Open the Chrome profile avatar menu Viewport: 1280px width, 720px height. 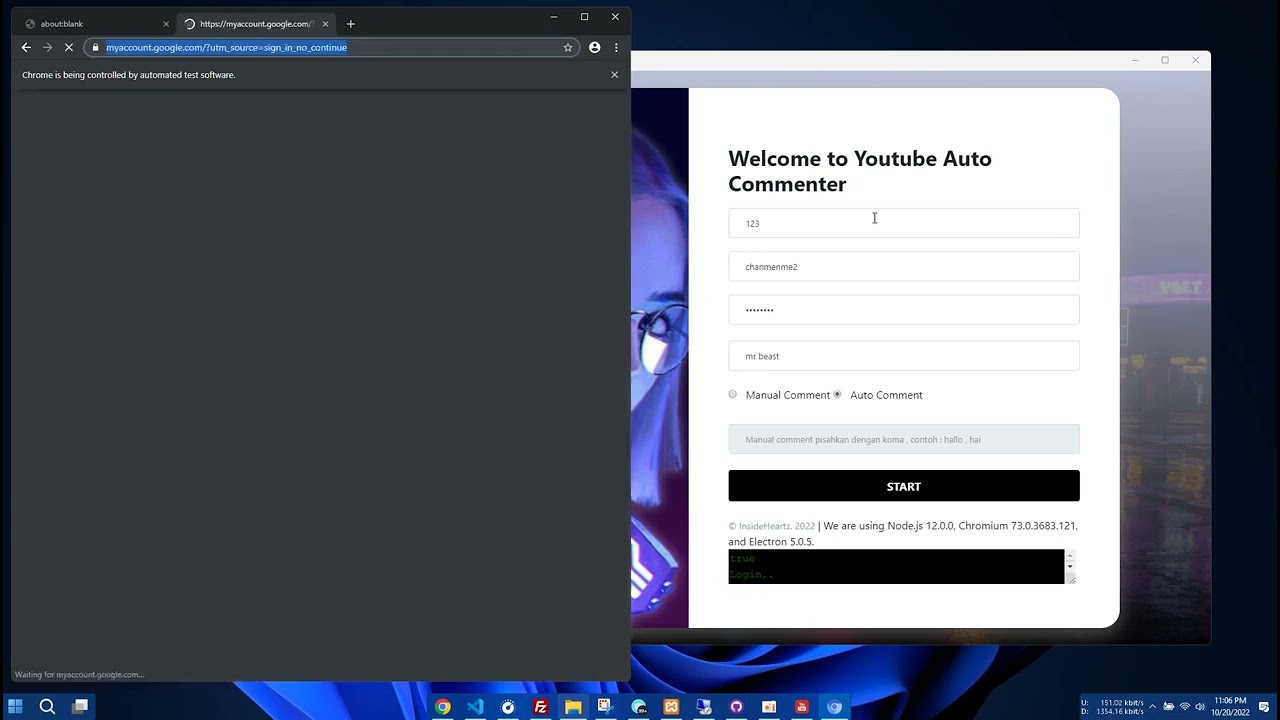coord(595,47)
